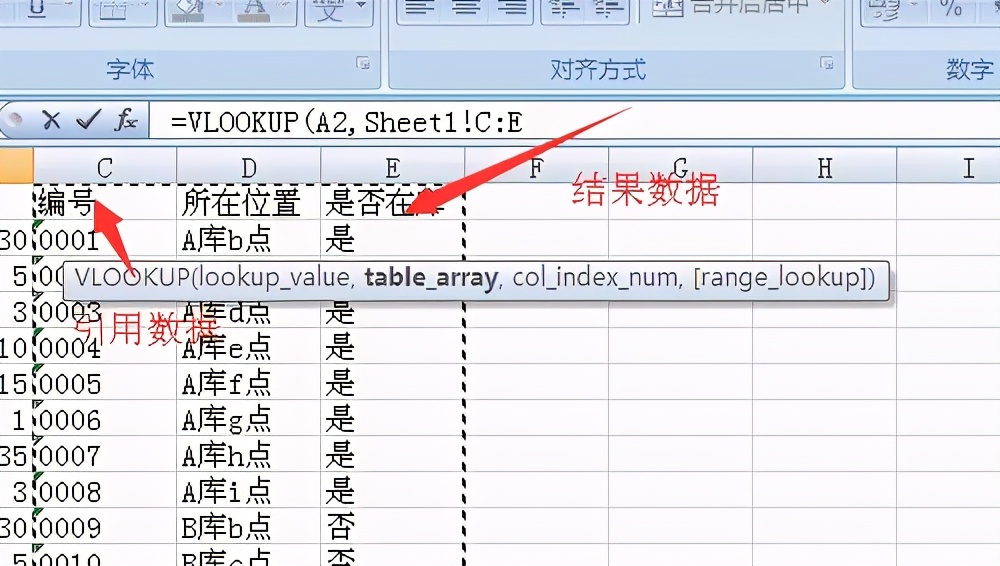Click inside the formula bar text =VLOOKUP(A2,Sheet1!C:E
The height and width of the screenshot is (566, 1000).
tap(346, 121)
